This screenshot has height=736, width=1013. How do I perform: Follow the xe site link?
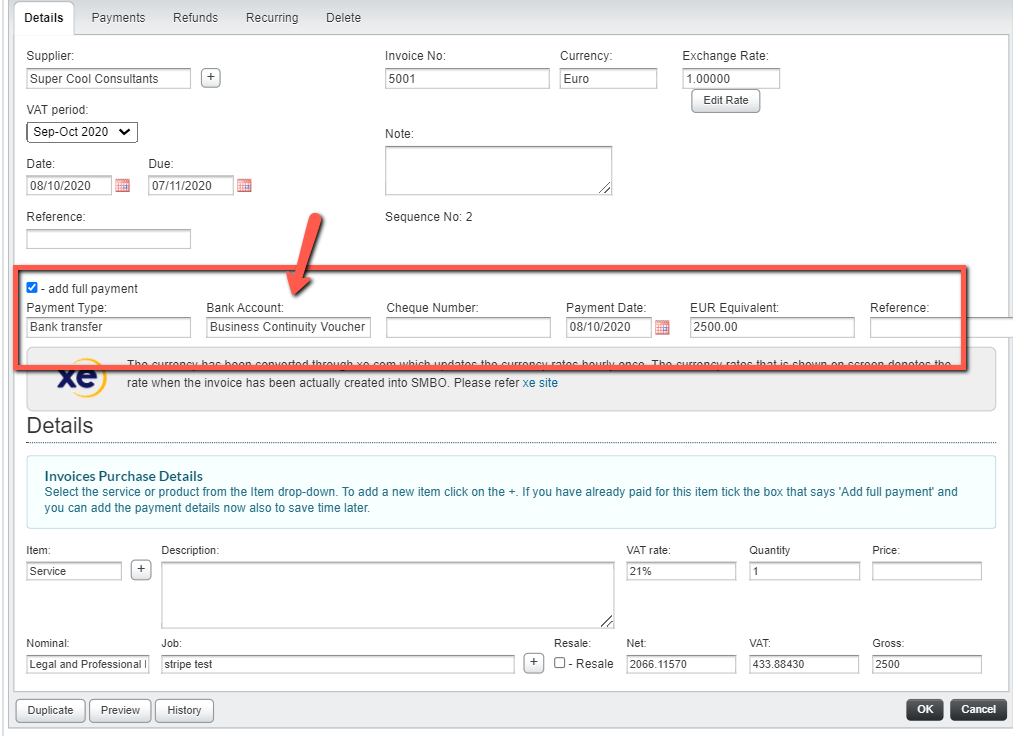(540, 382)
